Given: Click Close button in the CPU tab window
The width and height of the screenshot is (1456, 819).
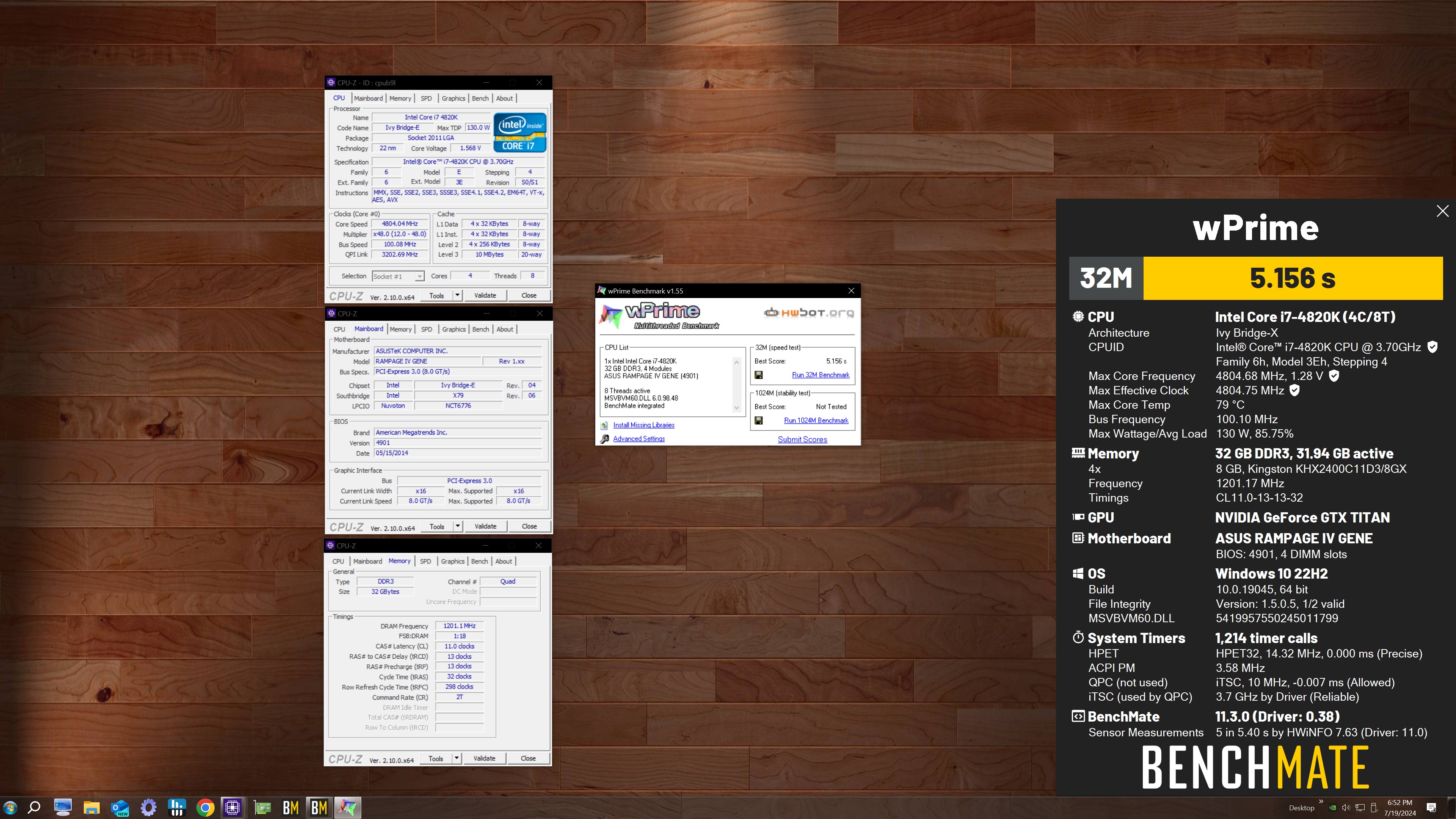Looking at the screenshot, I should pyautogui.click(x=529, y=295).
